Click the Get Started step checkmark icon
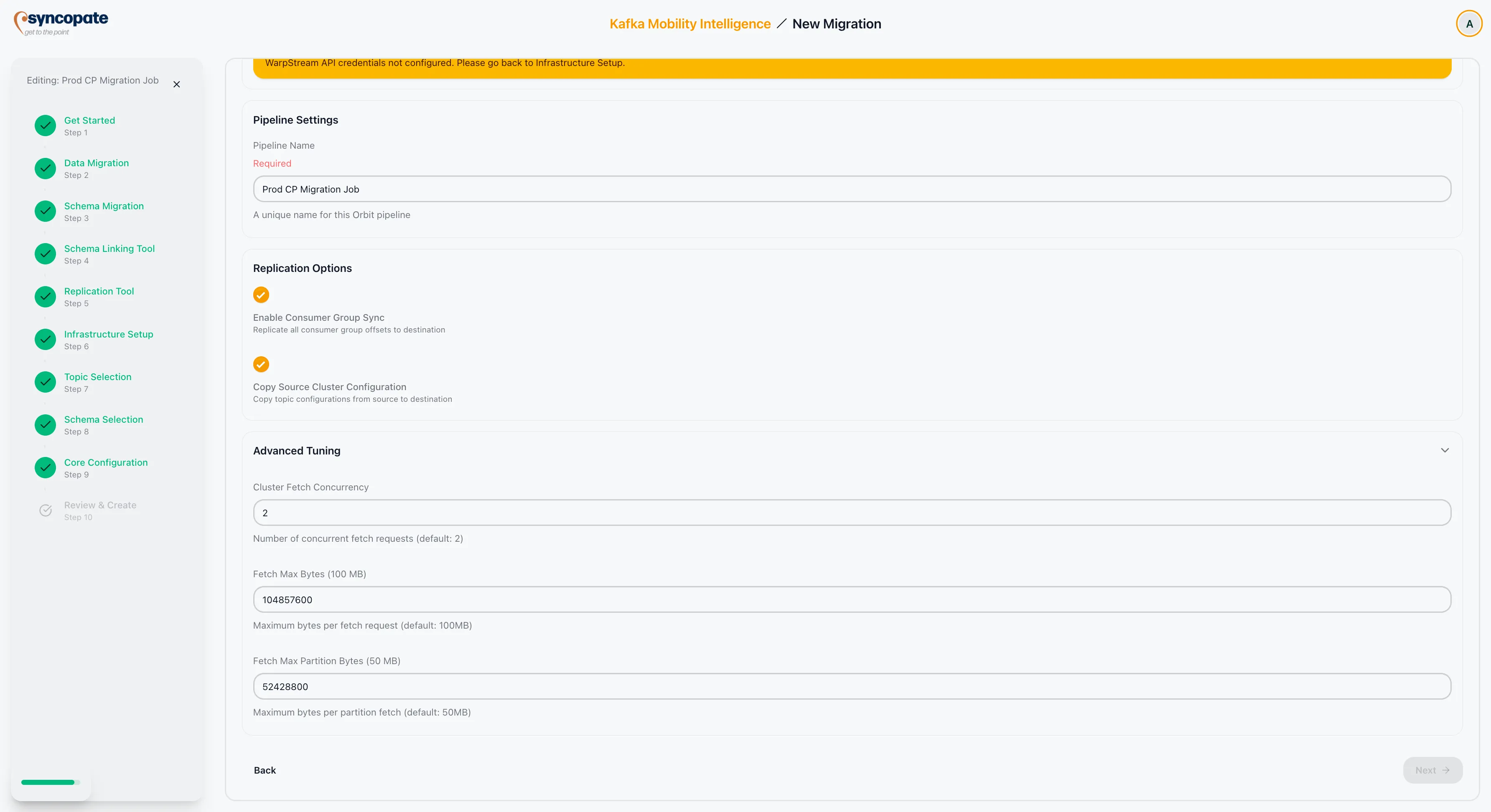 [45, 125]
